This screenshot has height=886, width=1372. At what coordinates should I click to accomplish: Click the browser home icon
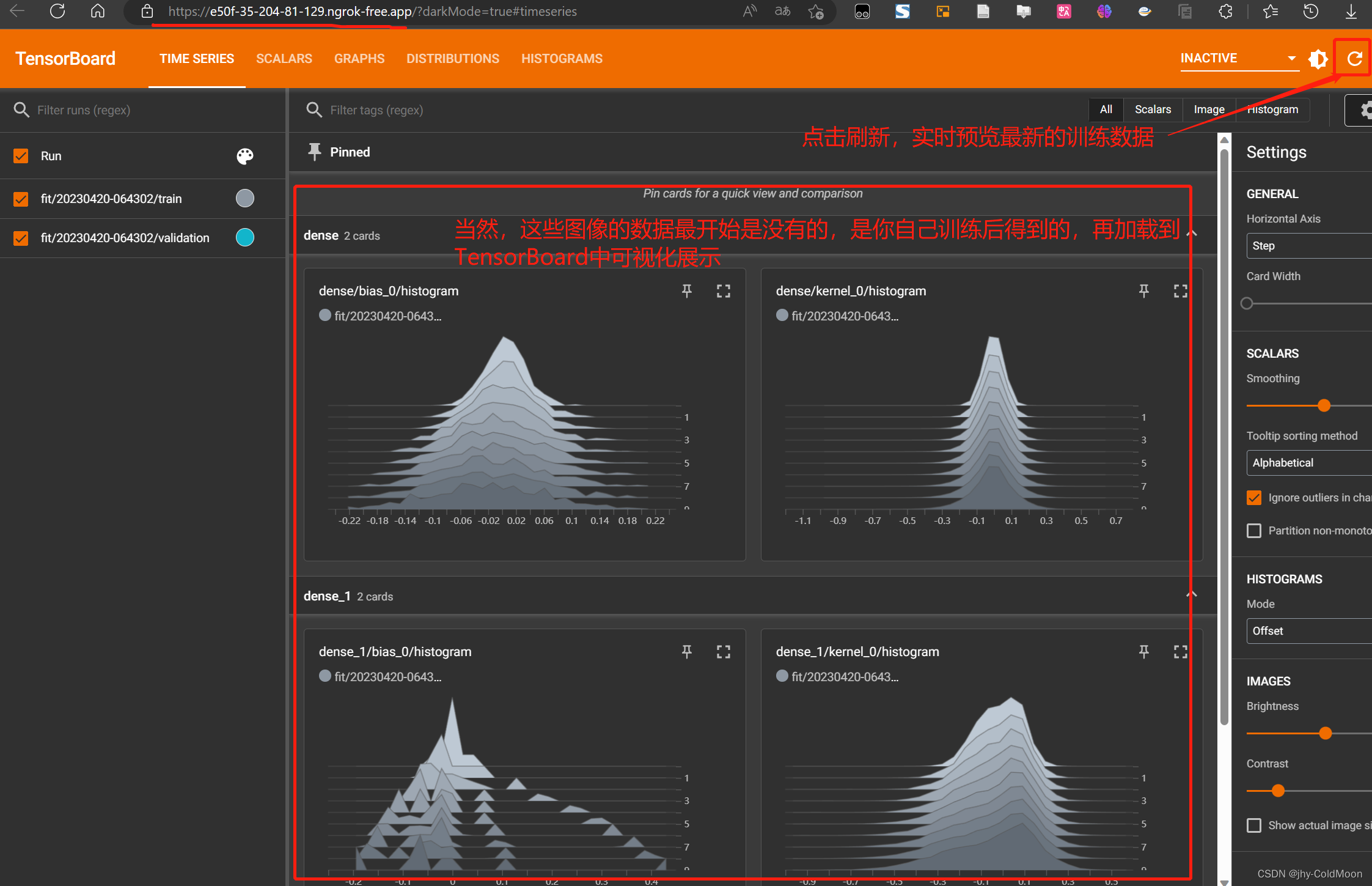(98, 11)
